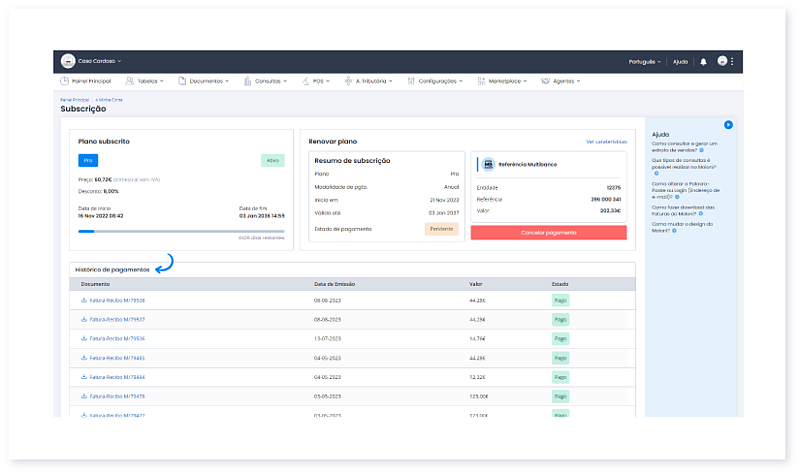This screenshot has width=800, height=474.
Task: Expand the Tabelas menu
Action: pyautogui.click(x=151, y=81)
